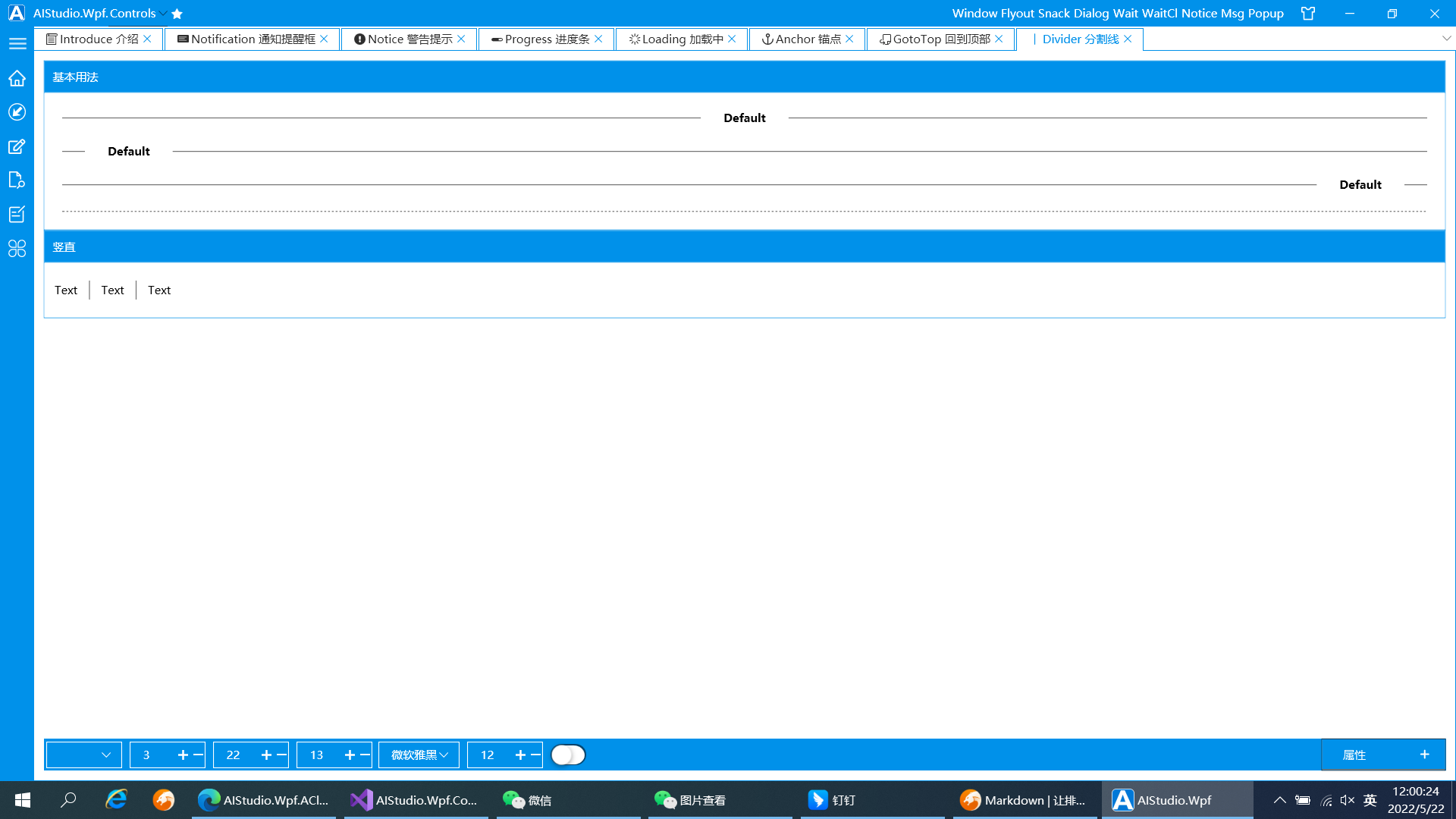Click the star favorite icon in title bar
Screen dimensions: 1456x819
click(x=177, y=14)
